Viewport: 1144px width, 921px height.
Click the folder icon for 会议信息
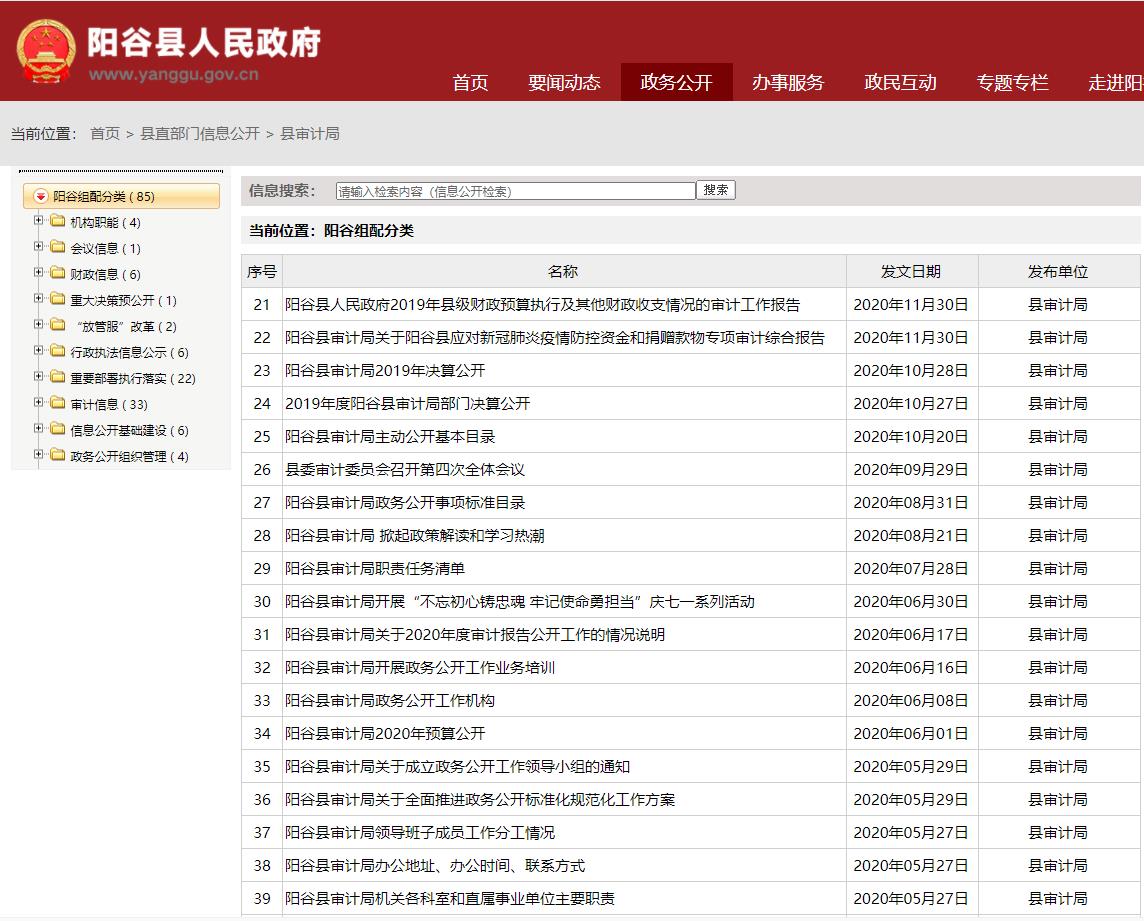pos(58,247)
